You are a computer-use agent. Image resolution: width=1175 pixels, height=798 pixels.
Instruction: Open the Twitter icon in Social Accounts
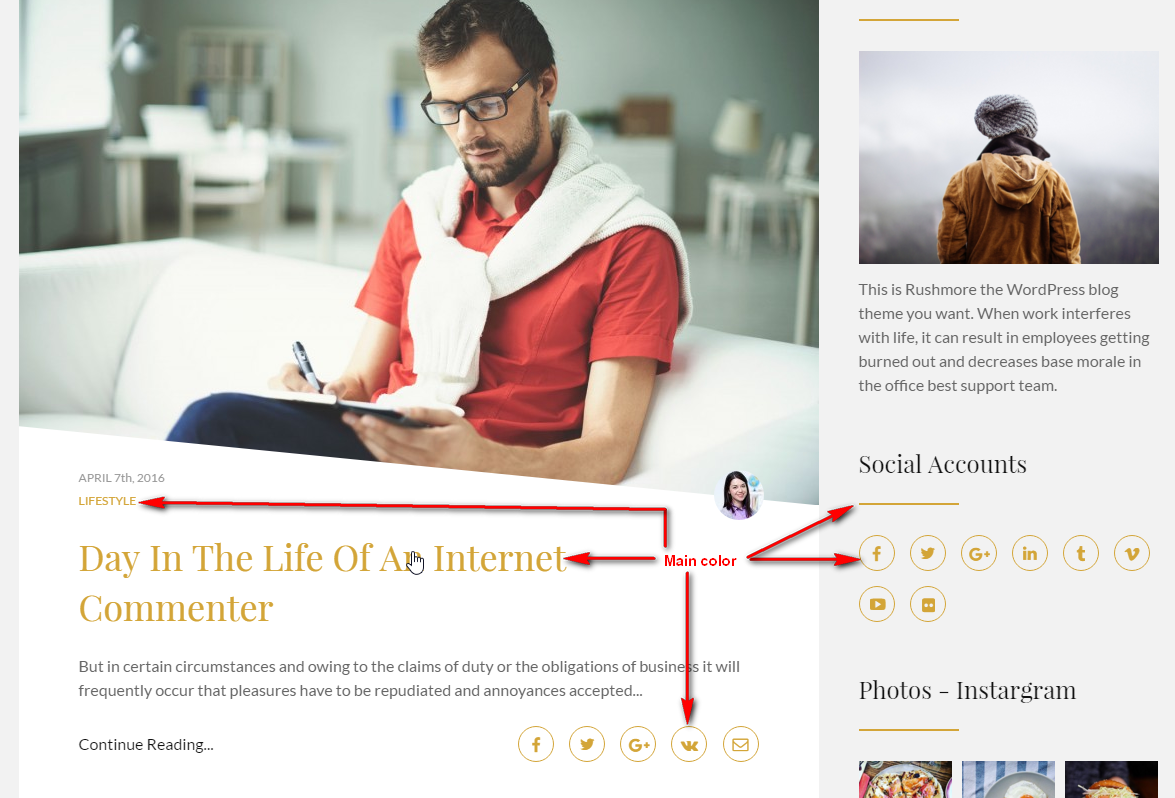(928, 554)
